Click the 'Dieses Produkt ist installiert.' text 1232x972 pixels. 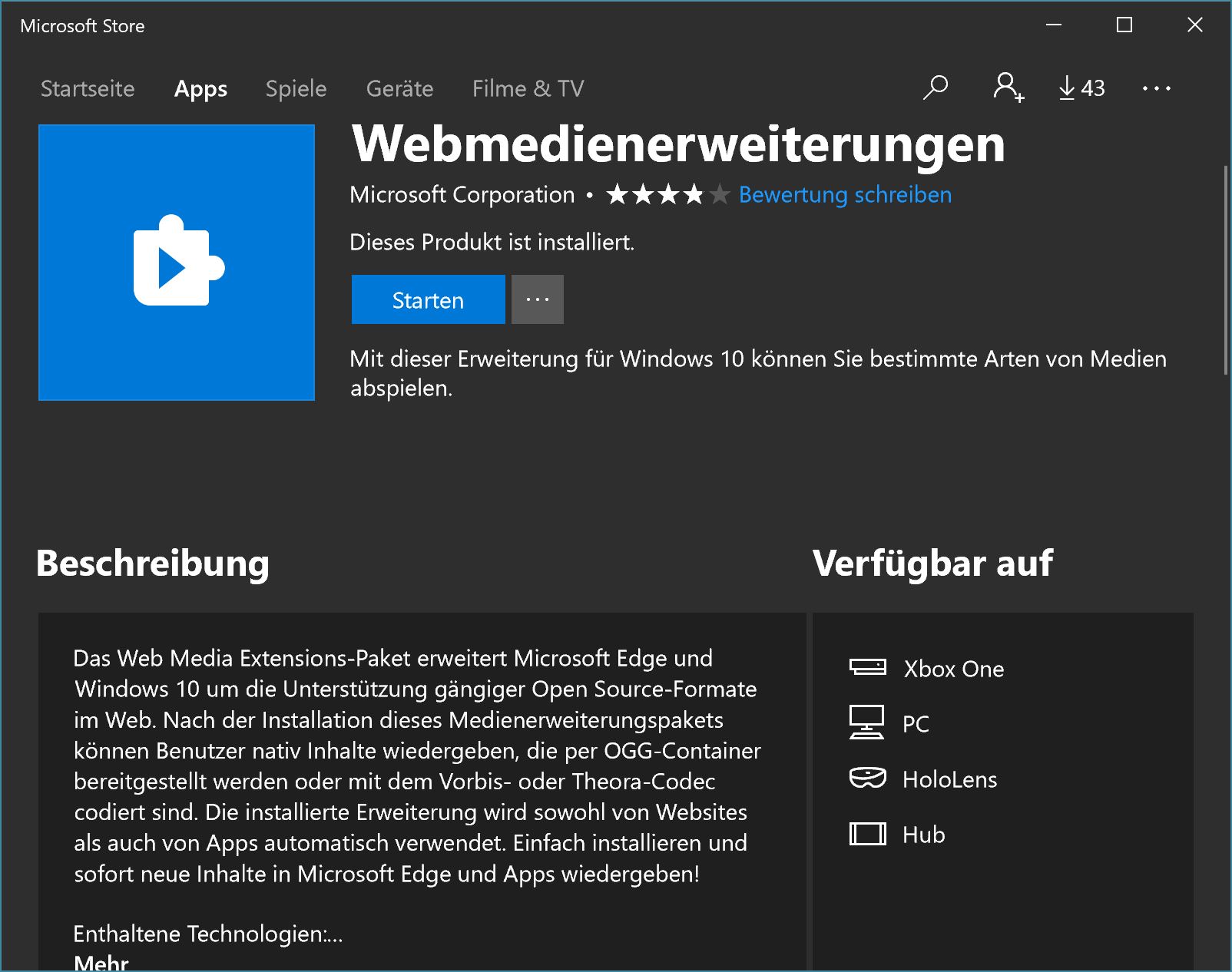point(492,243)
